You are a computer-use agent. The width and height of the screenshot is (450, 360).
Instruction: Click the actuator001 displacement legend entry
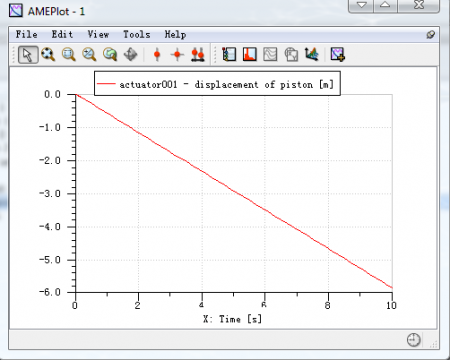pyautogui.click(x=217, y=84)
